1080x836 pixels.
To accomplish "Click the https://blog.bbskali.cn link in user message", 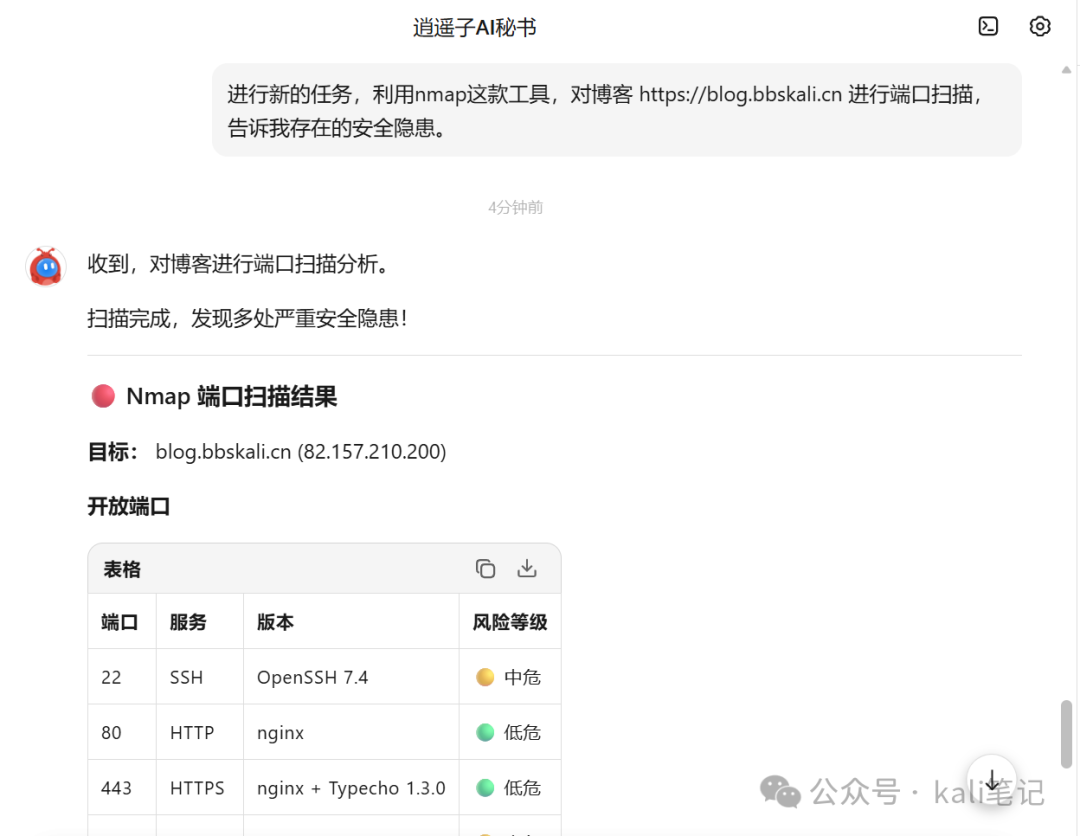I will pos(740,94).
